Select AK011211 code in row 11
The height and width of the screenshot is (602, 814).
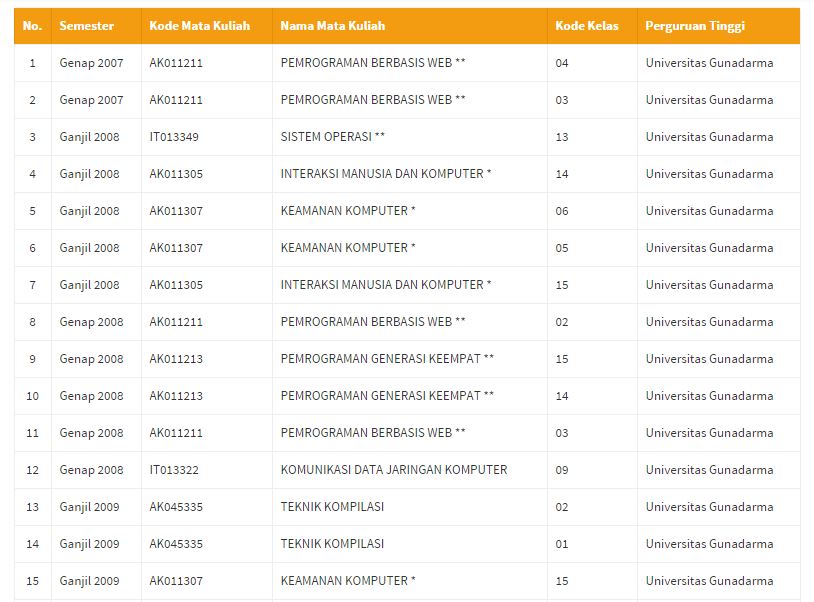[x=176, y=433]
